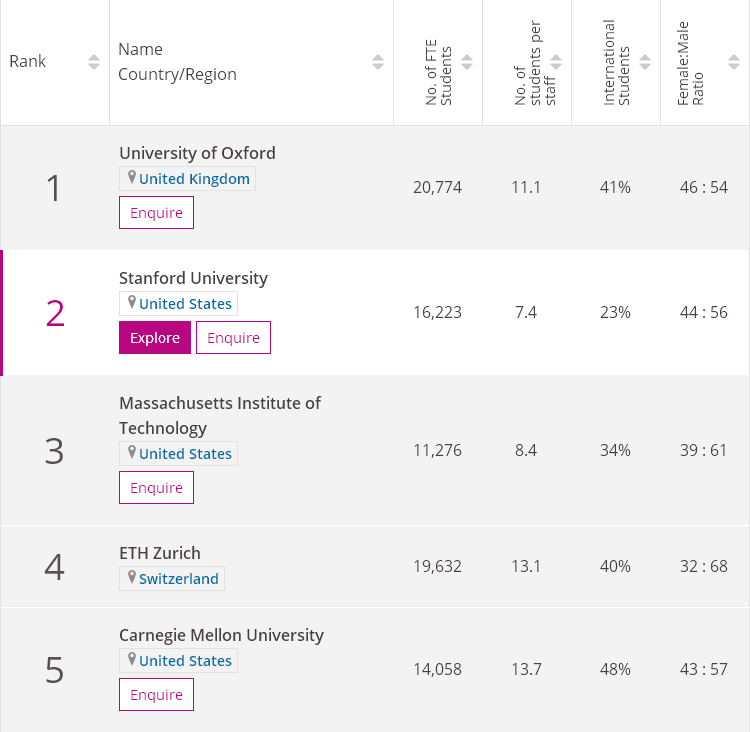
Task: Select the rank 2 Stanford row
Action: point(55,313)
